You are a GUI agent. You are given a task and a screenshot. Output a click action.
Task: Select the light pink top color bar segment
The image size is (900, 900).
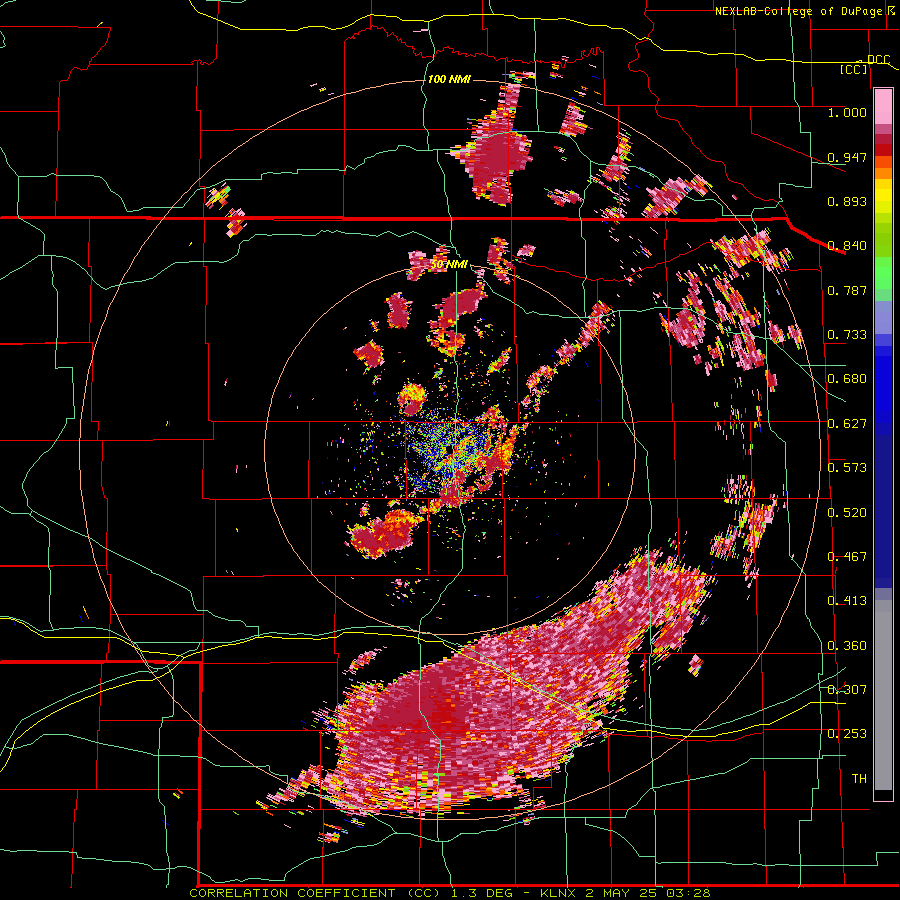click(x=883, y=107)
